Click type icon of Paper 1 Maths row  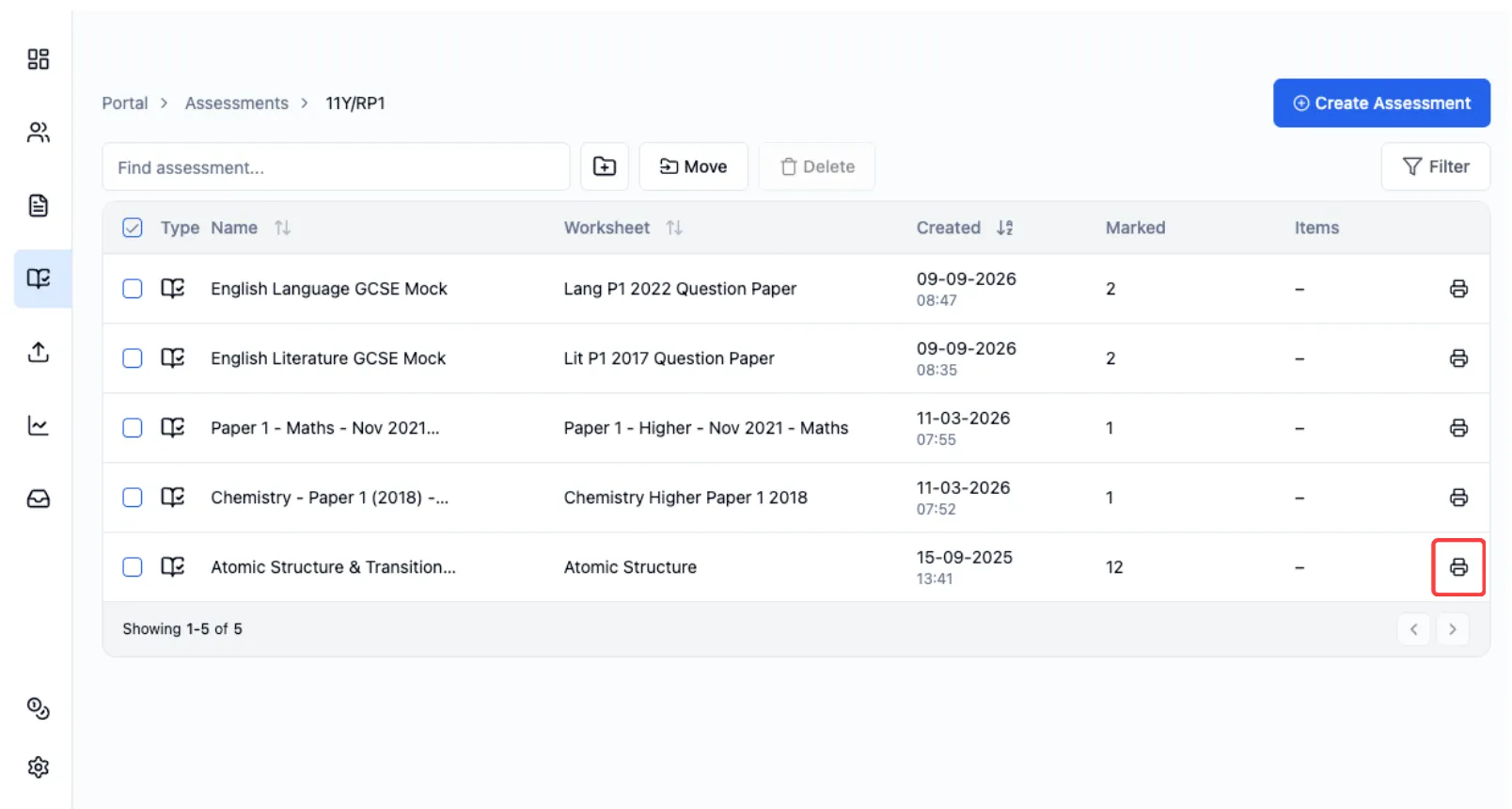[x=173, y=427]
